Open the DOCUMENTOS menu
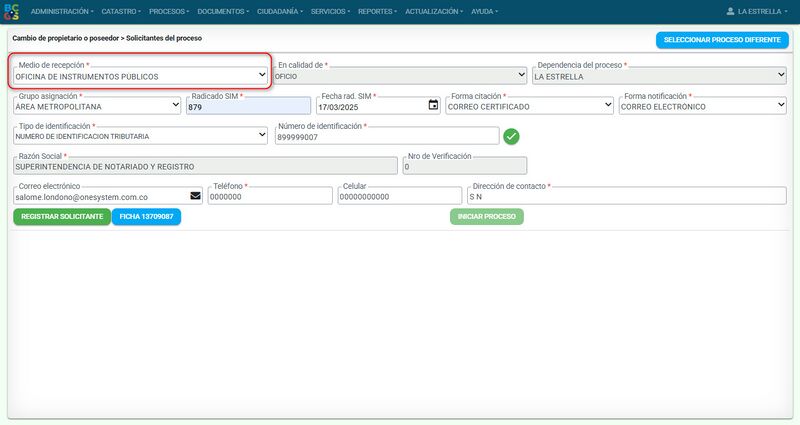This screenshot has width=800, height=425. (x=223, y=11)
